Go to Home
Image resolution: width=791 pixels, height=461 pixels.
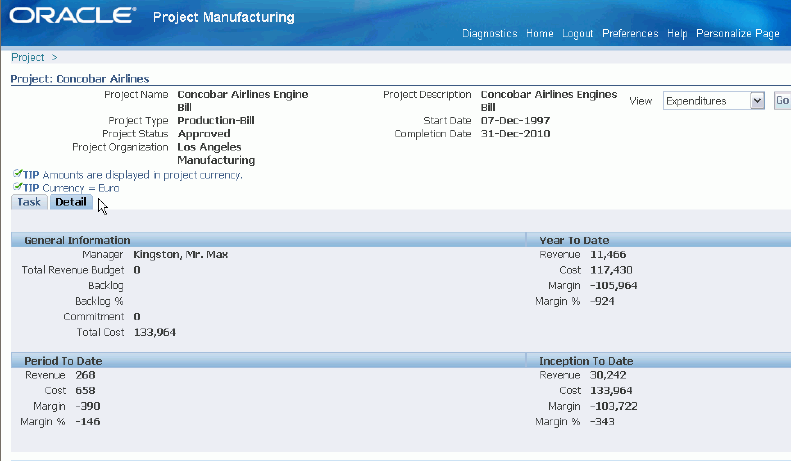540,33
